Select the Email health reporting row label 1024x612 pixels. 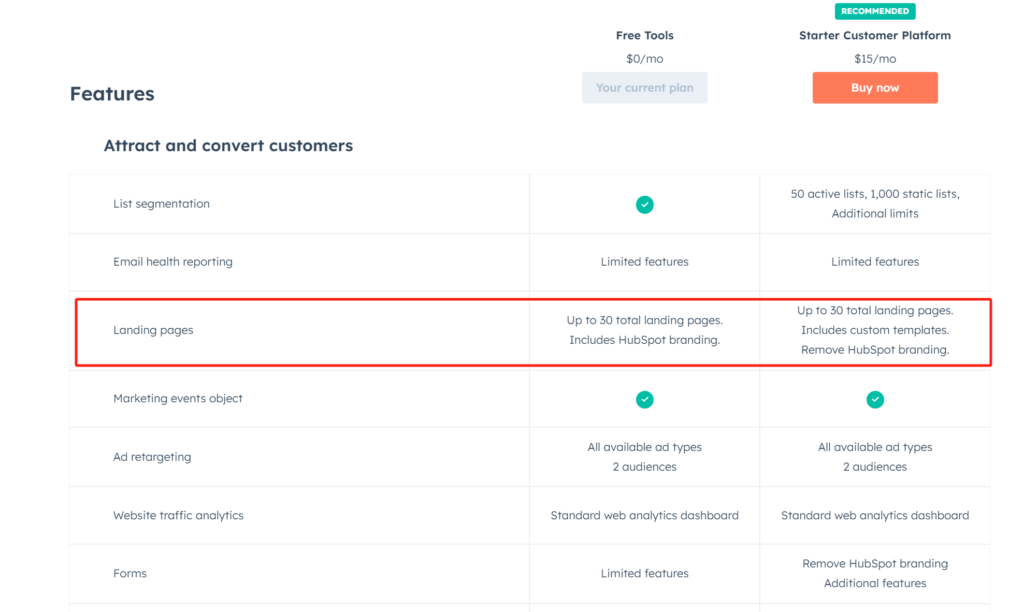point(172,262)
